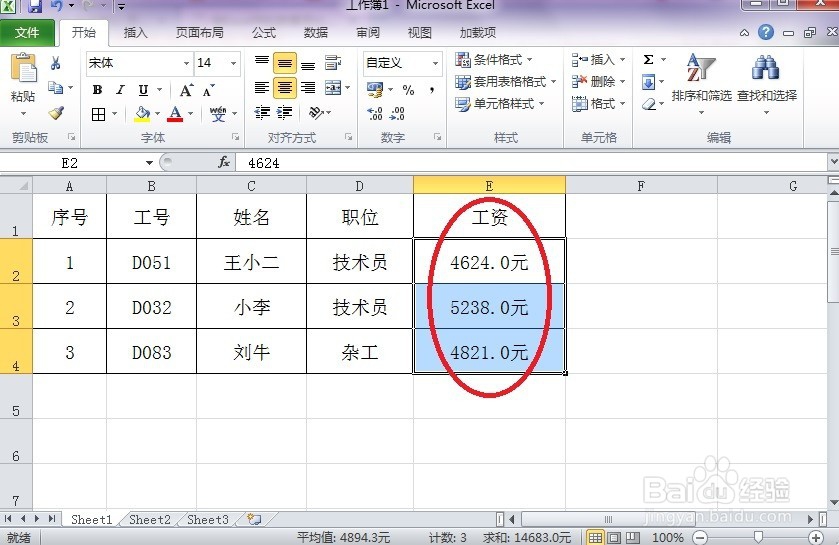Zoom out with minus button

[700, 538]
